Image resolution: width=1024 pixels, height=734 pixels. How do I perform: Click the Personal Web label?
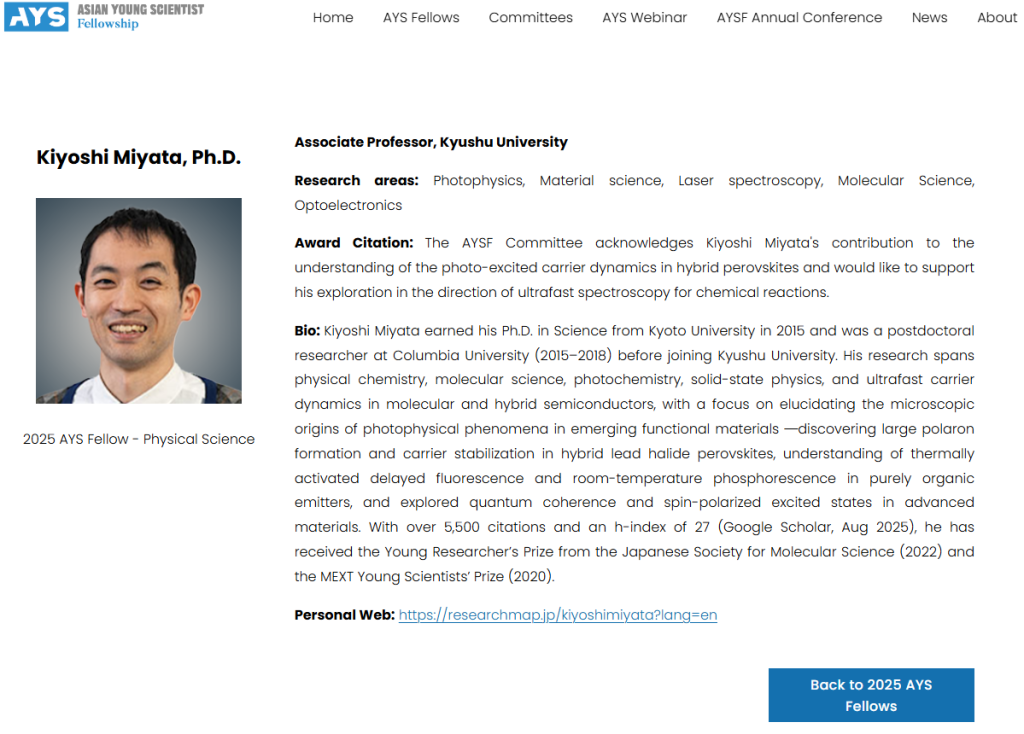point(344,615)
